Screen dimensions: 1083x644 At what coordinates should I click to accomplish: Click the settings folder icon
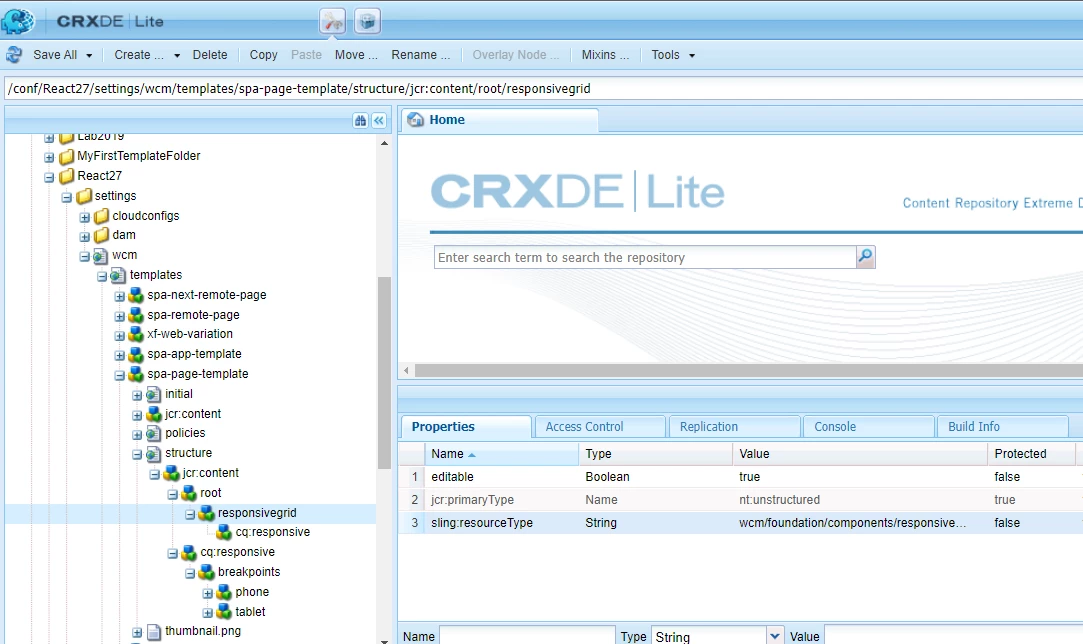pyautogui.click(x=84, y=196)
